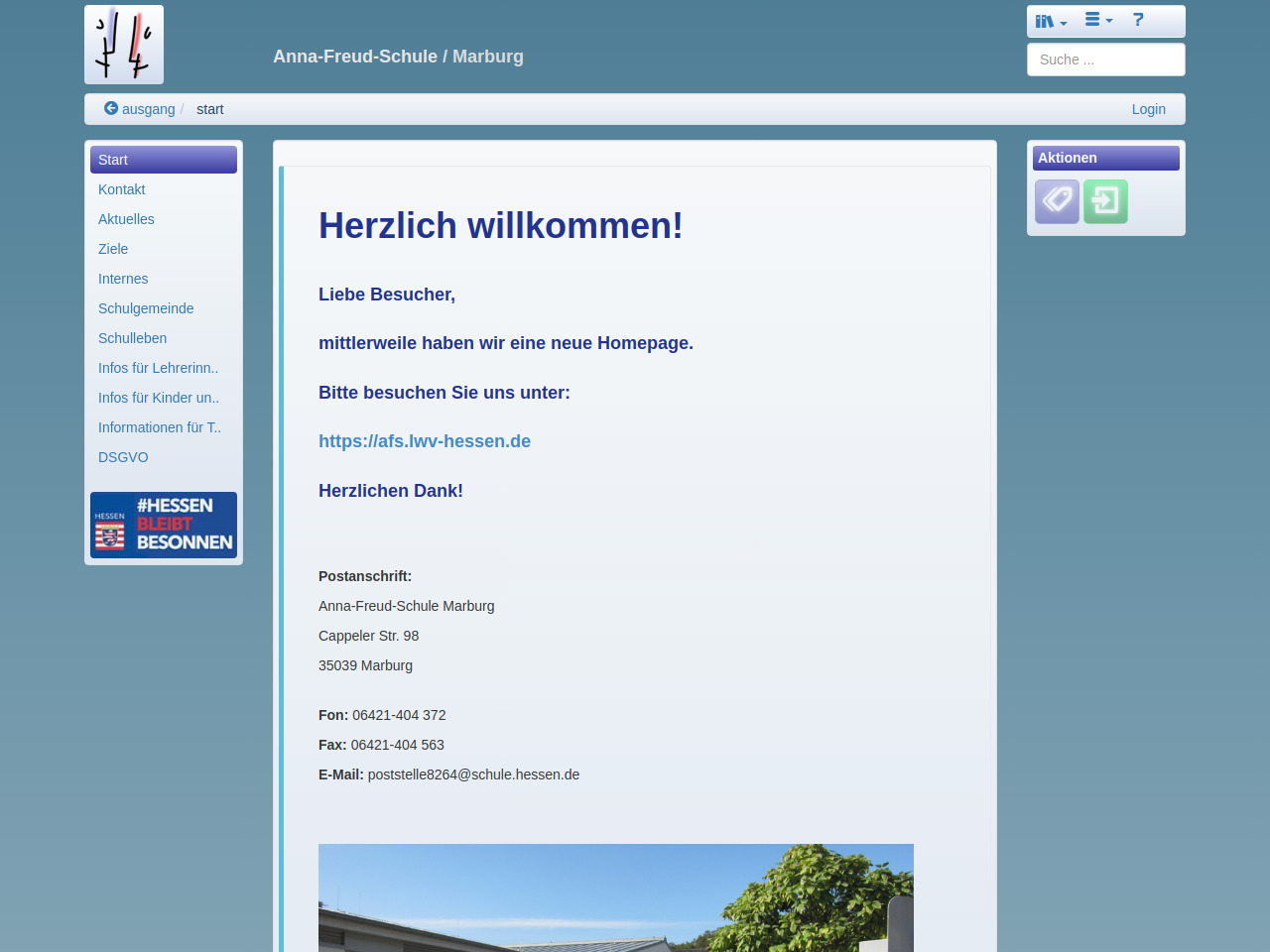Open Kontakt from the sidebar

click(122, 189)
